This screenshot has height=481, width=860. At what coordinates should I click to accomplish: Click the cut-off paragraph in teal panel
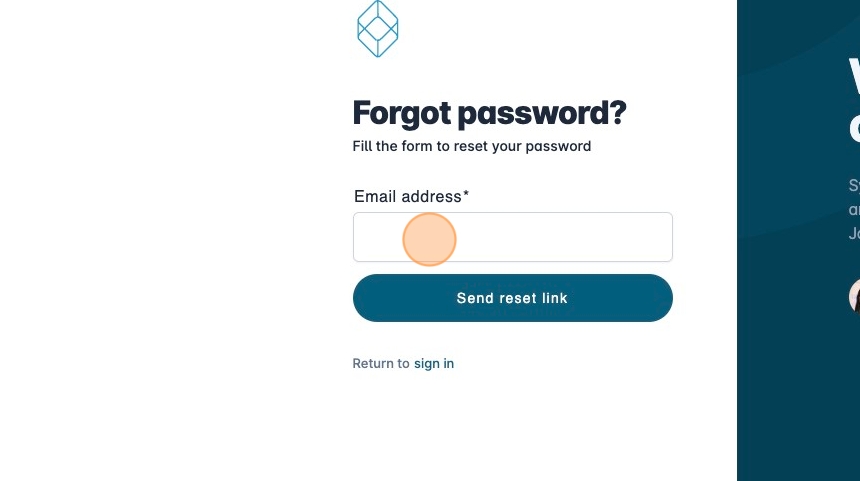tap(854, 210)
